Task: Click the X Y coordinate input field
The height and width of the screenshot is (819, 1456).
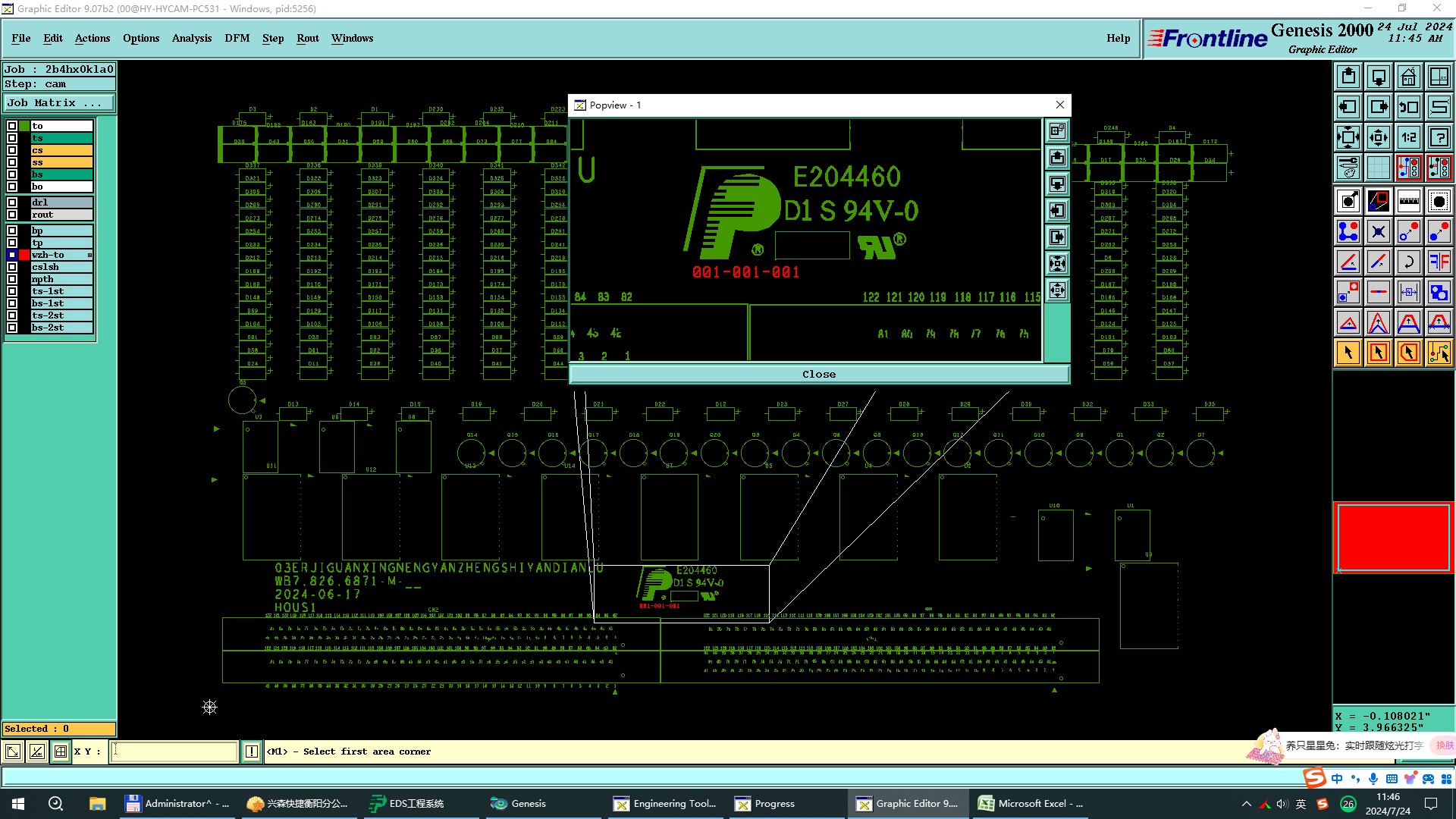Action: pos(174,752)
